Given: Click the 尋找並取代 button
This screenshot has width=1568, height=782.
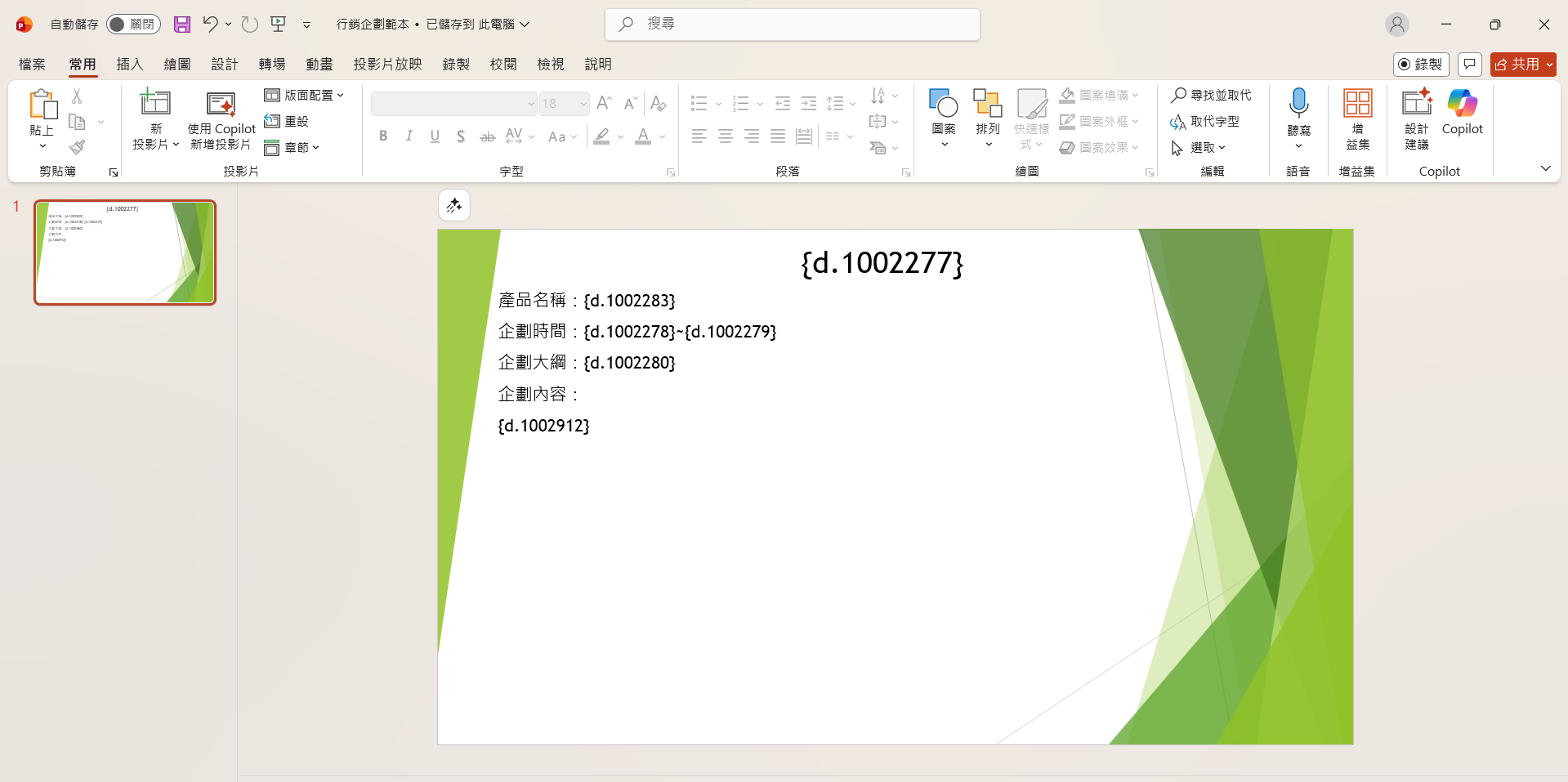Looking at the screenshot, I should [1211, 96].
